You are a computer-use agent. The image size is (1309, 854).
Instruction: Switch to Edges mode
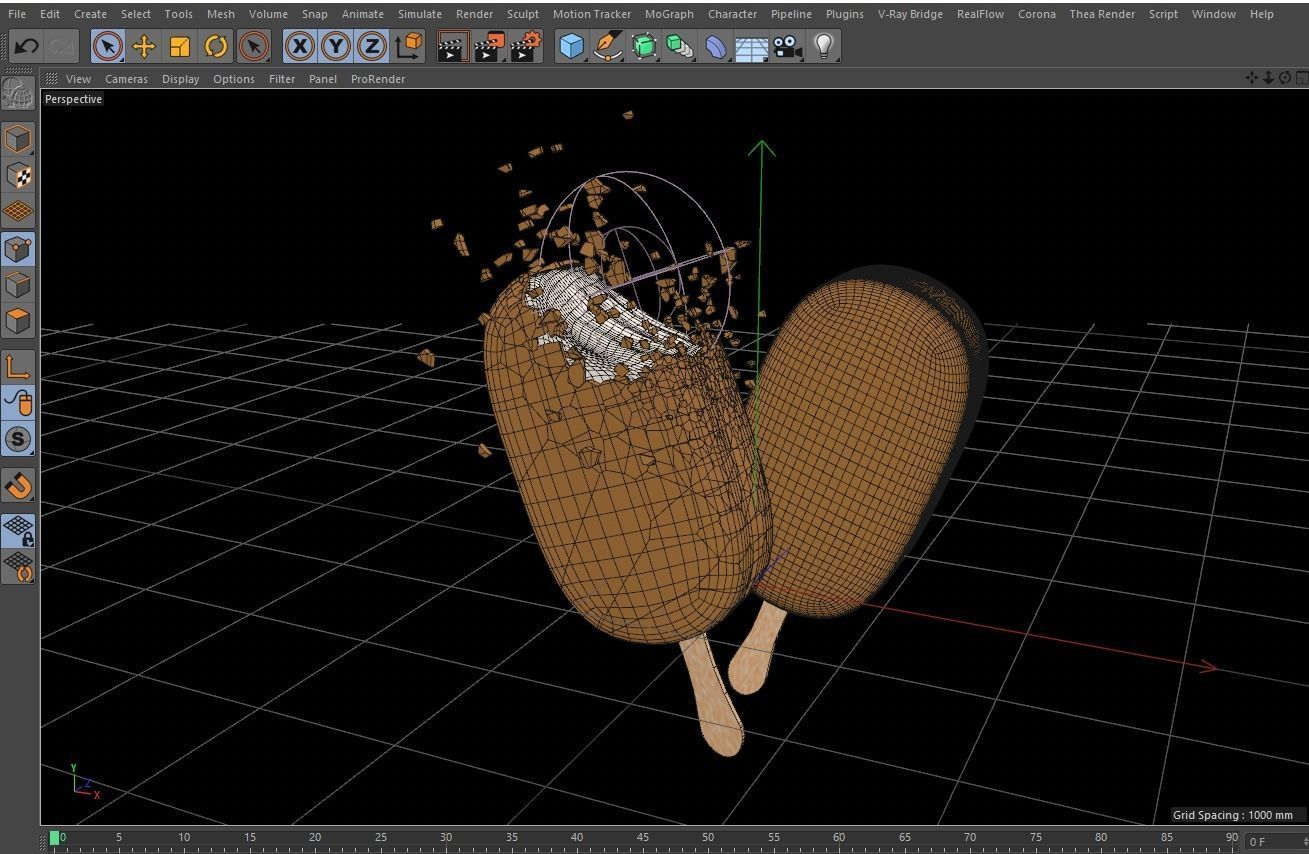point(17,284)
